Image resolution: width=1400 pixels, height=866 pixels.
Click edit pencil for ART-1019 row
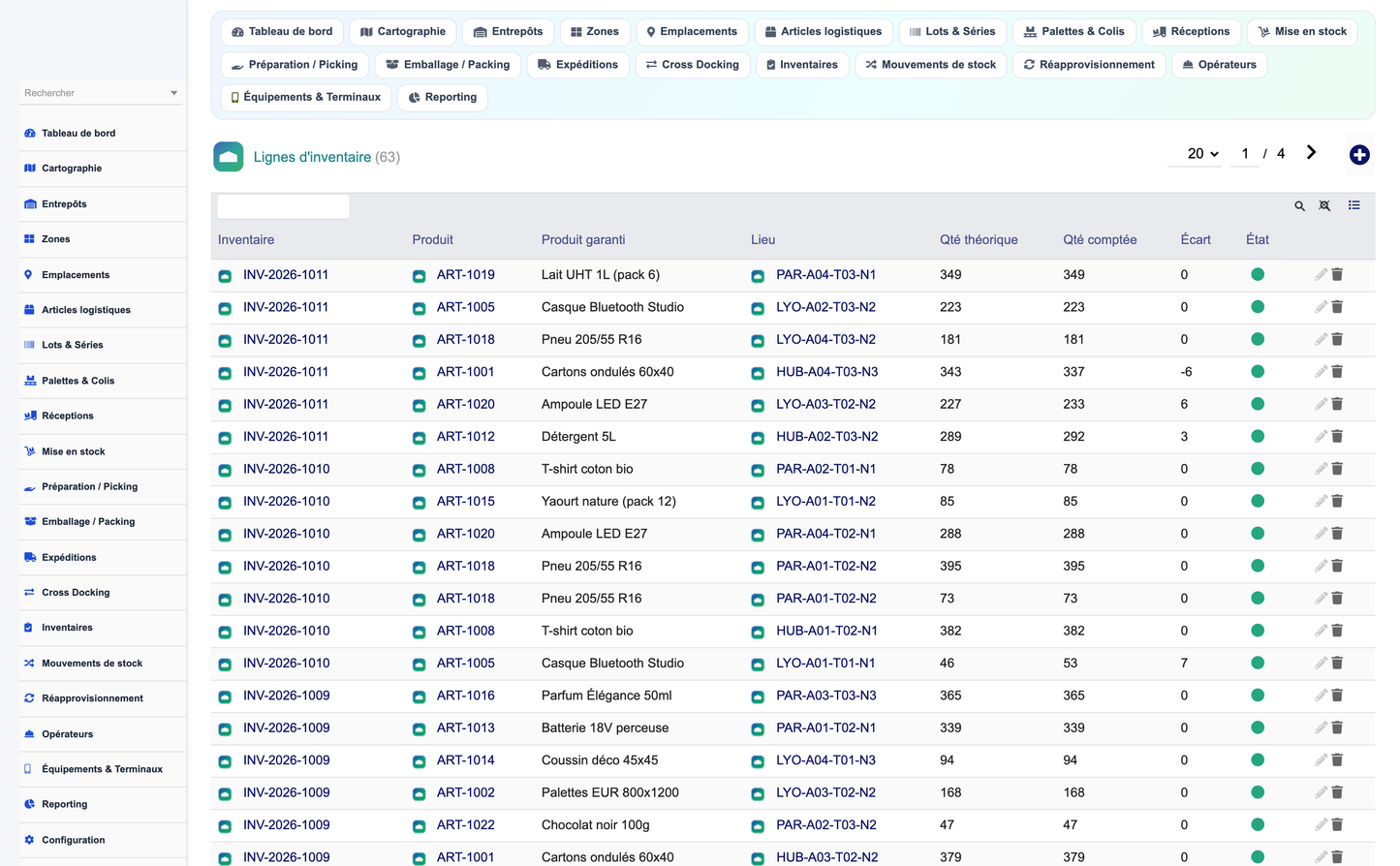click(1321, 275)
